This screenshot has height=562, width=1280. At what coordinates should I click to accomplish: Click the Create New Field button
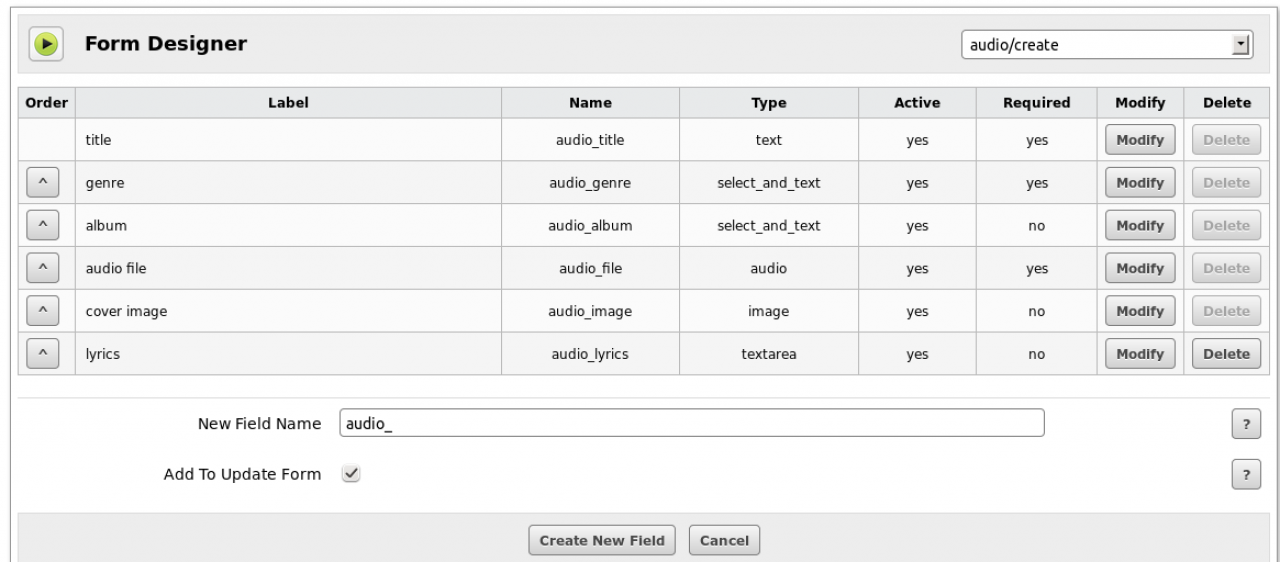pos(603,540)
